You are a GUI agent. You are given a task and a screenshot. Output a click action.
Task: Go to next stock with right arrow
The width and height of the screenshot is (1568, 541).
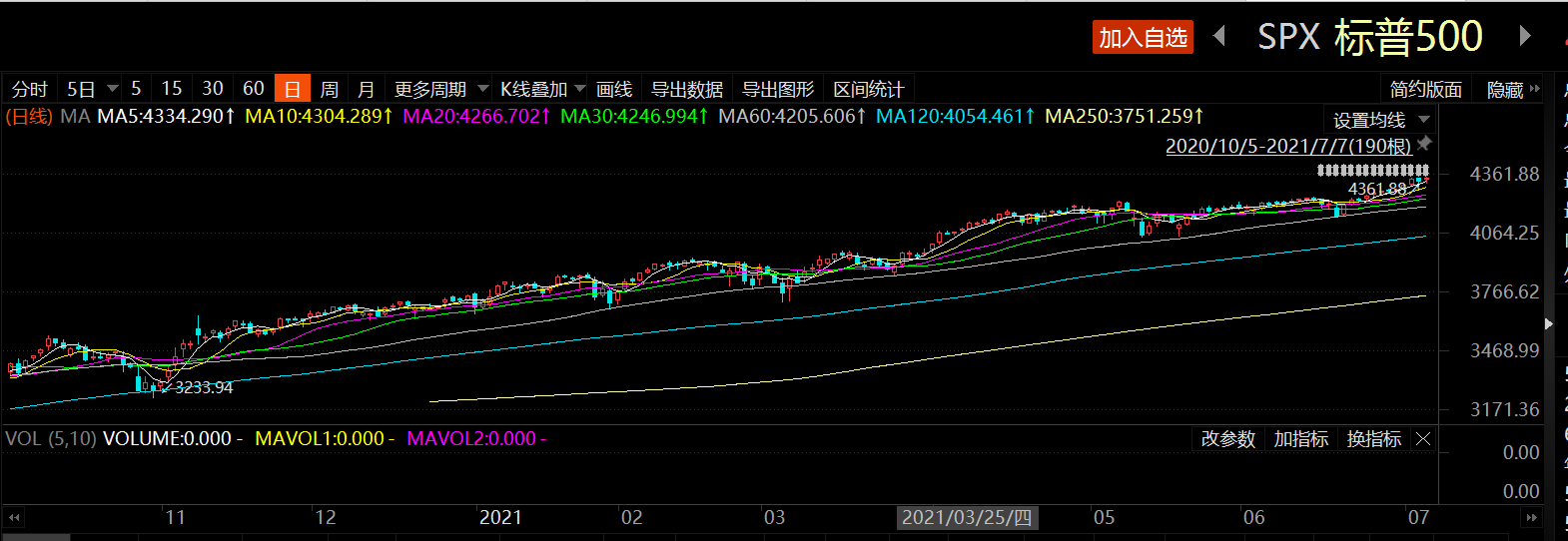point(1524,36)
